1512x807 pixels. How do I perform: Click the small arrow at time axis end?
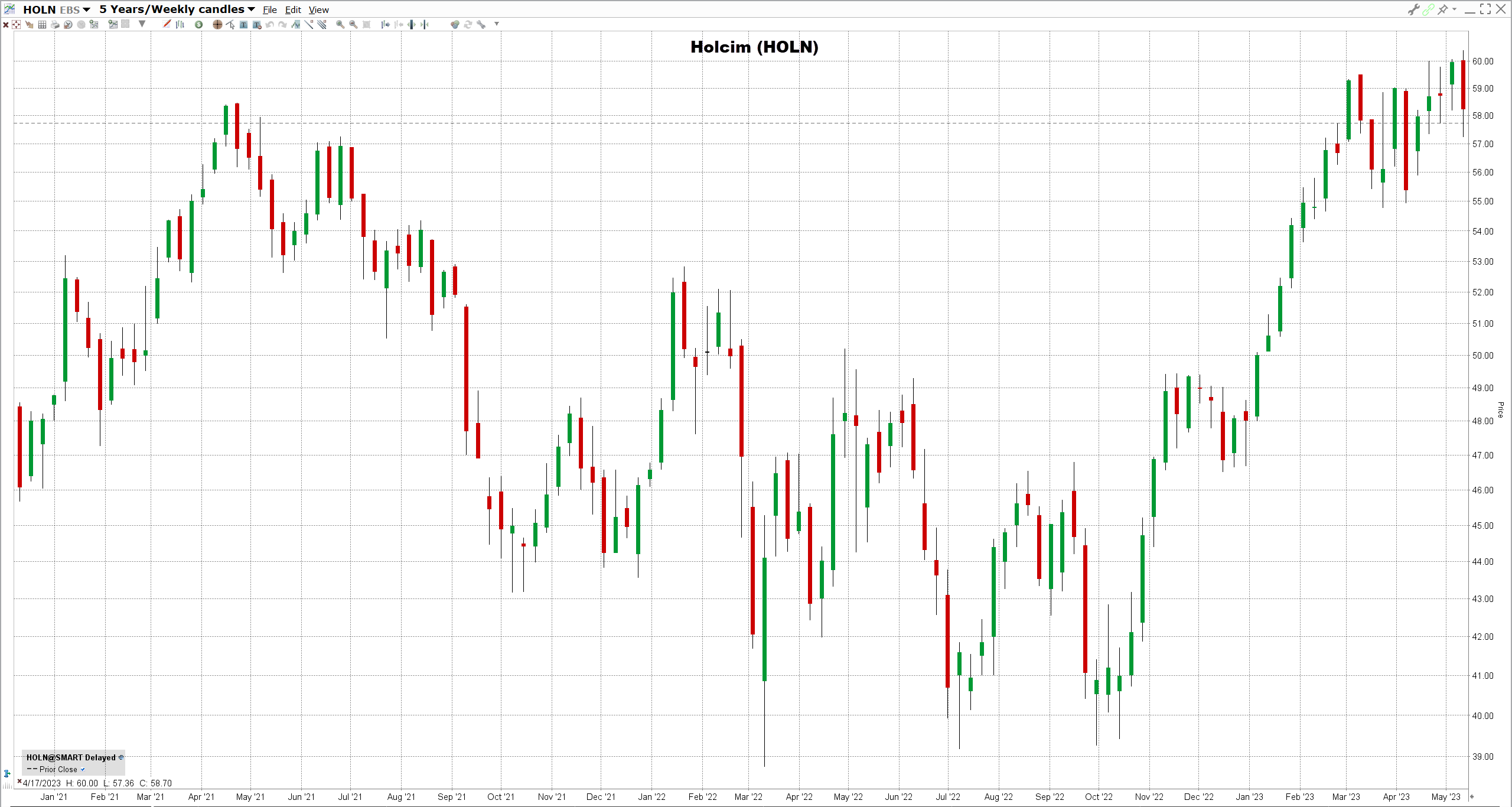pos(1472,797)
